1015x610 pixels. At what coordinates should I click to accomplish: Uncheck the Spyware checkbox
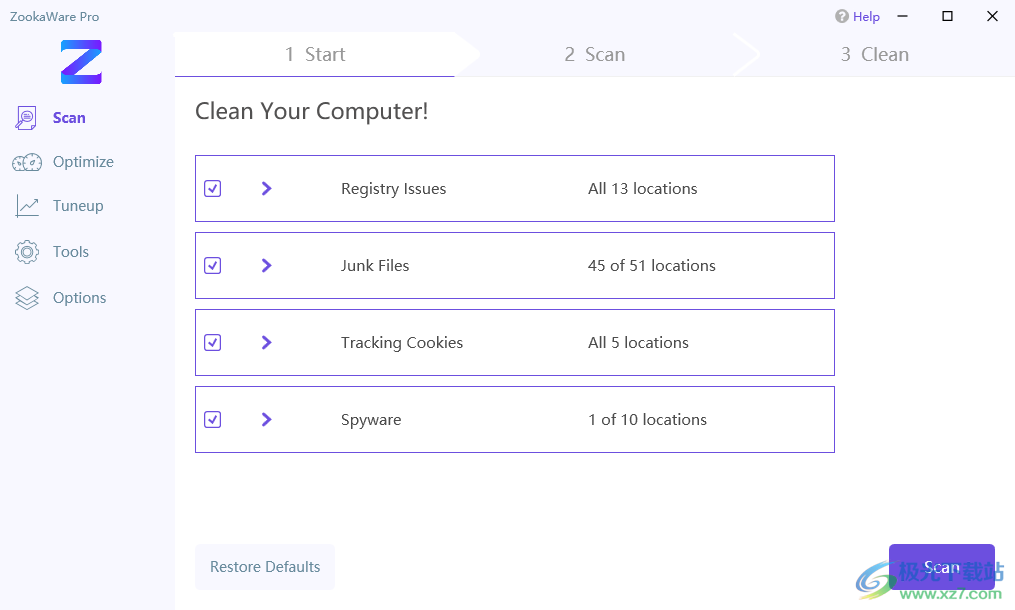[212, 420]
